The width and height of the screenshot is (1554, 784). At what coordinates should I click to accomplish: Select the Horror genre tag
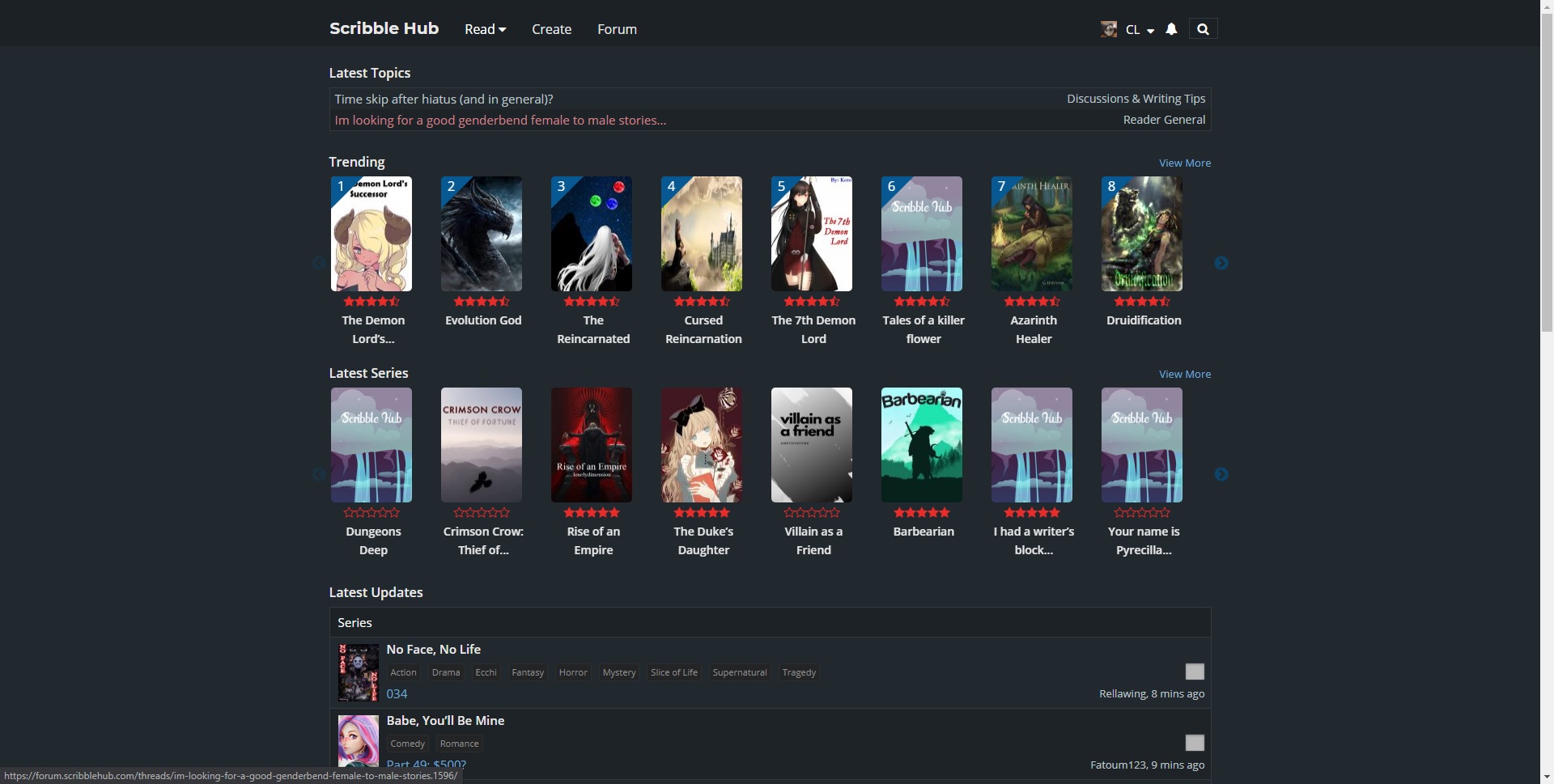tap(573, 672)
